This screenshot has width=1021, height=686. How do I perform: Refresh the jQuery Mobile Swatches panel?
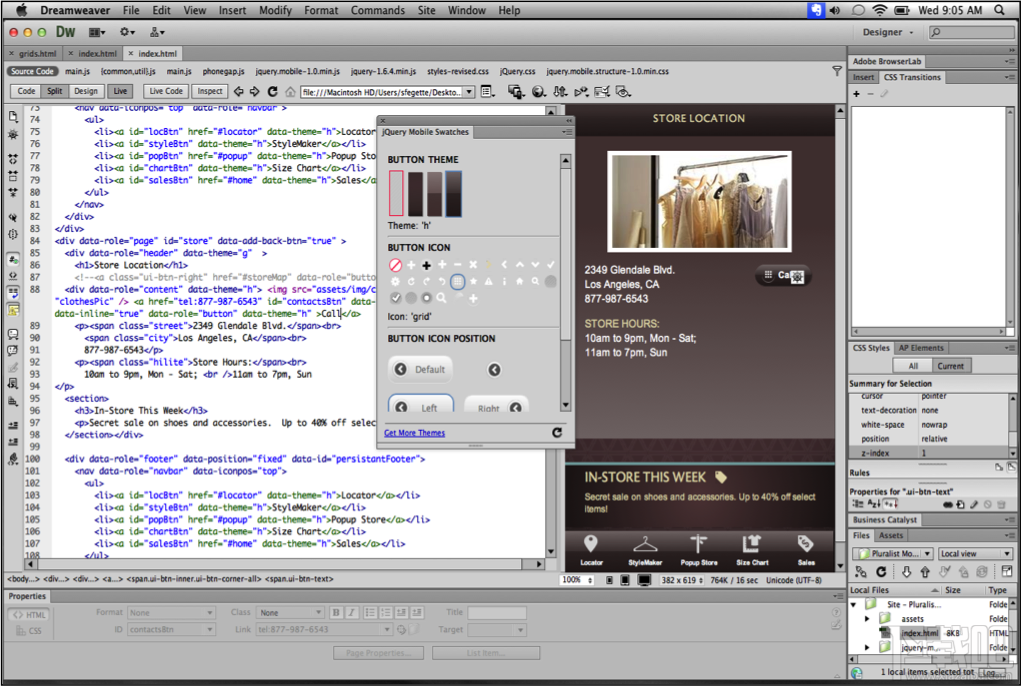559,431
